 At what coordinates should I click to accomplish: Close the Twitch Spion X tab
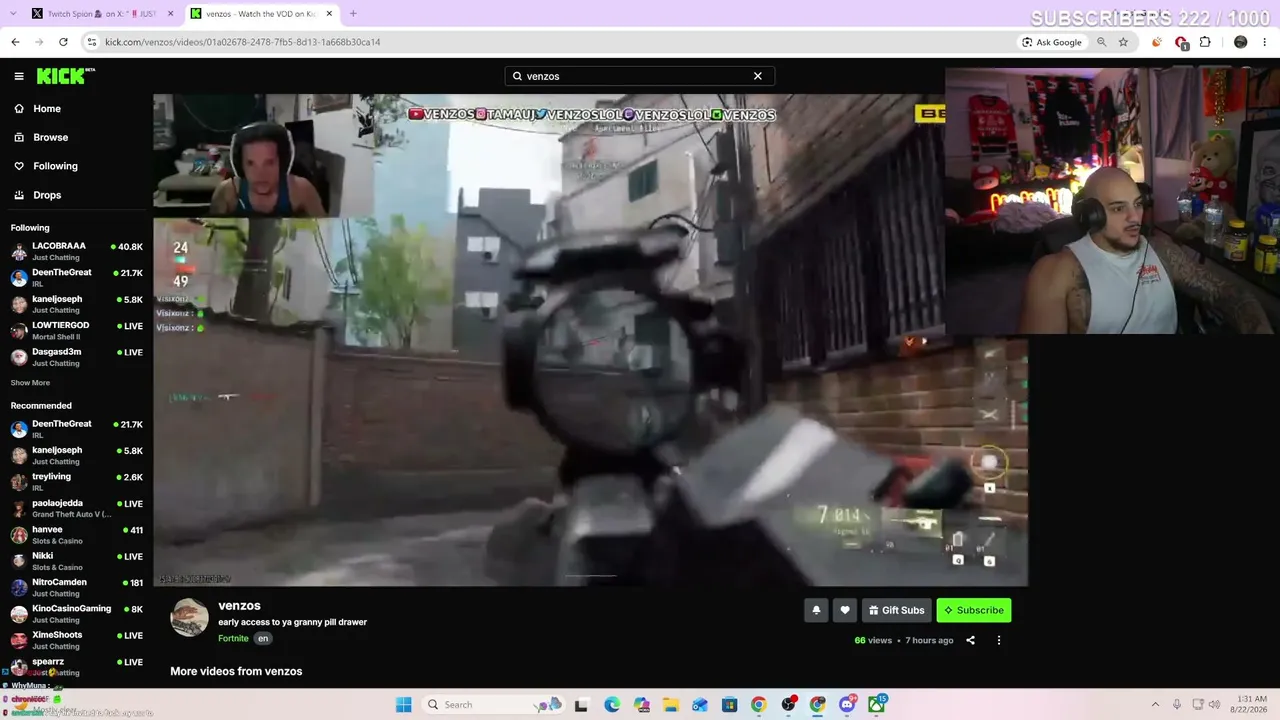(170, 14)
